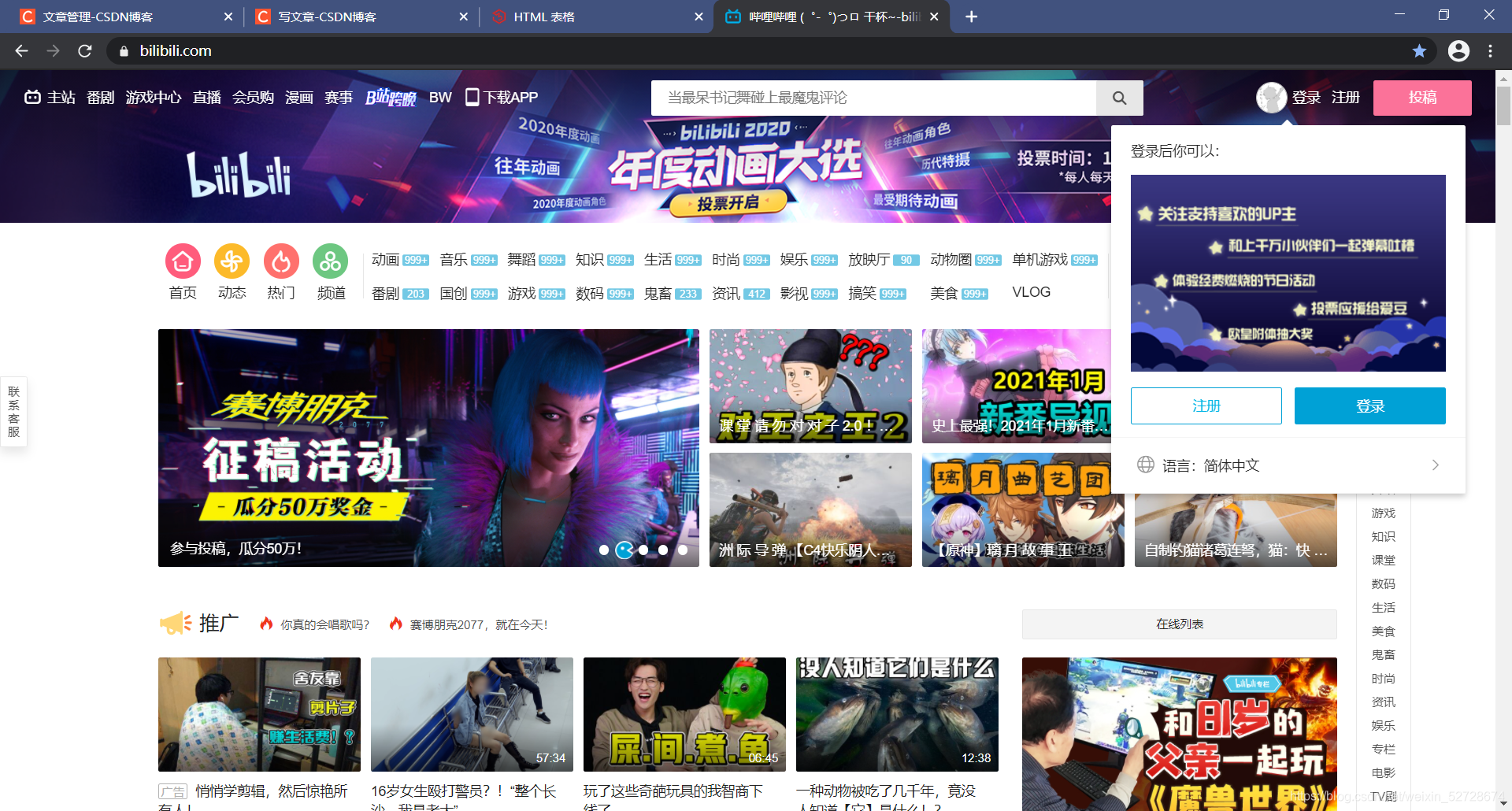Expand the language selection chevron

pyautogui.click(x=1435, y=465)
